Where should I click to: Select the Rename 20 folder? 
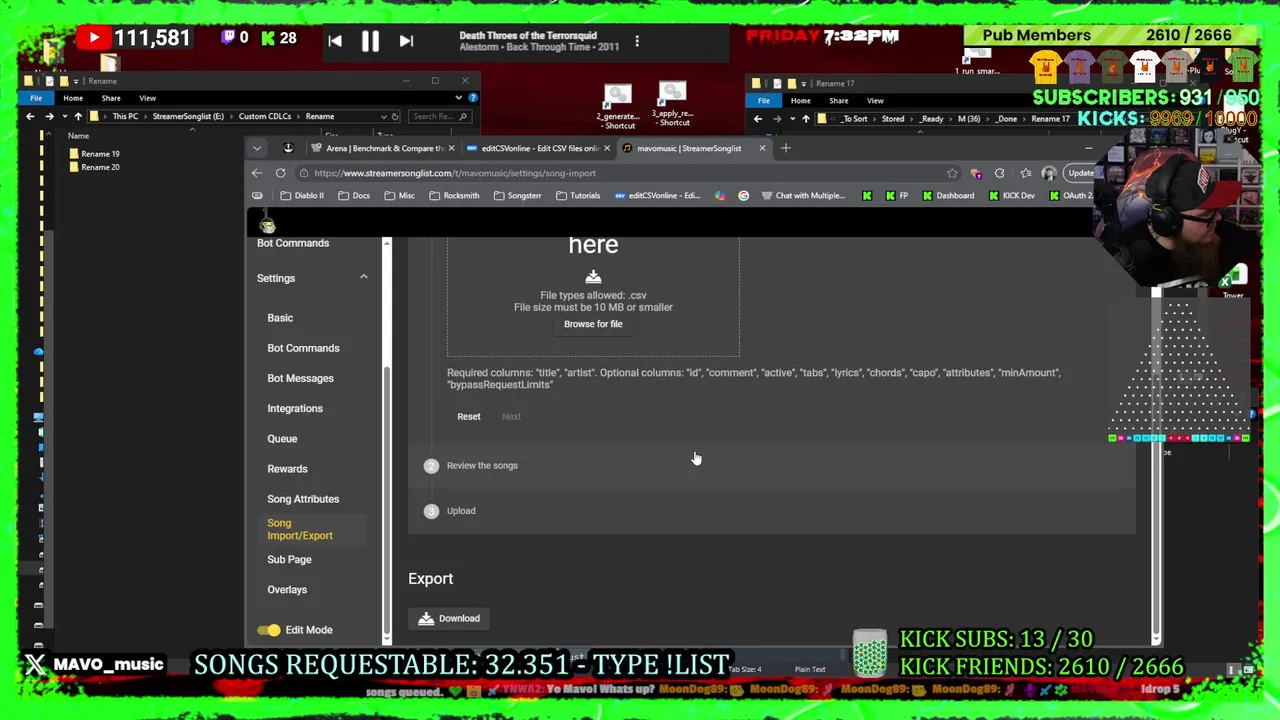94,167
